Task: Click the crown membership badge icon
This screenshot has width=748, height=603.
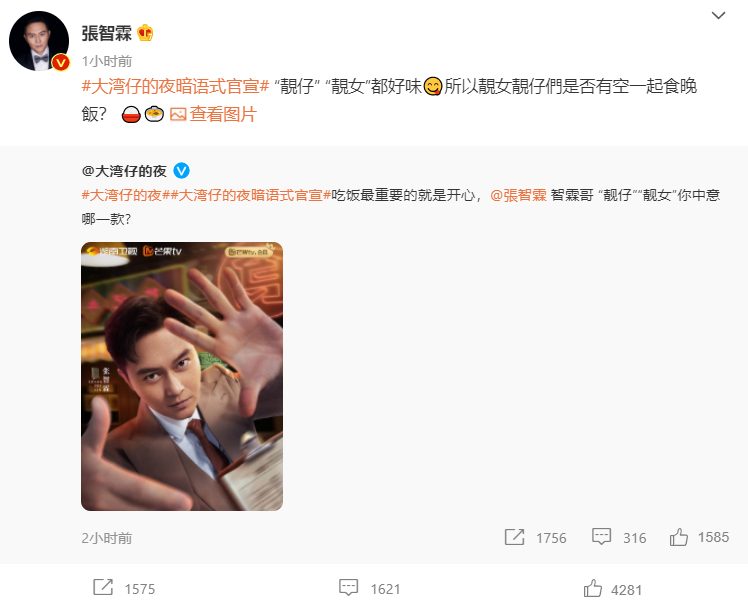Action: [x=145, y=33]
